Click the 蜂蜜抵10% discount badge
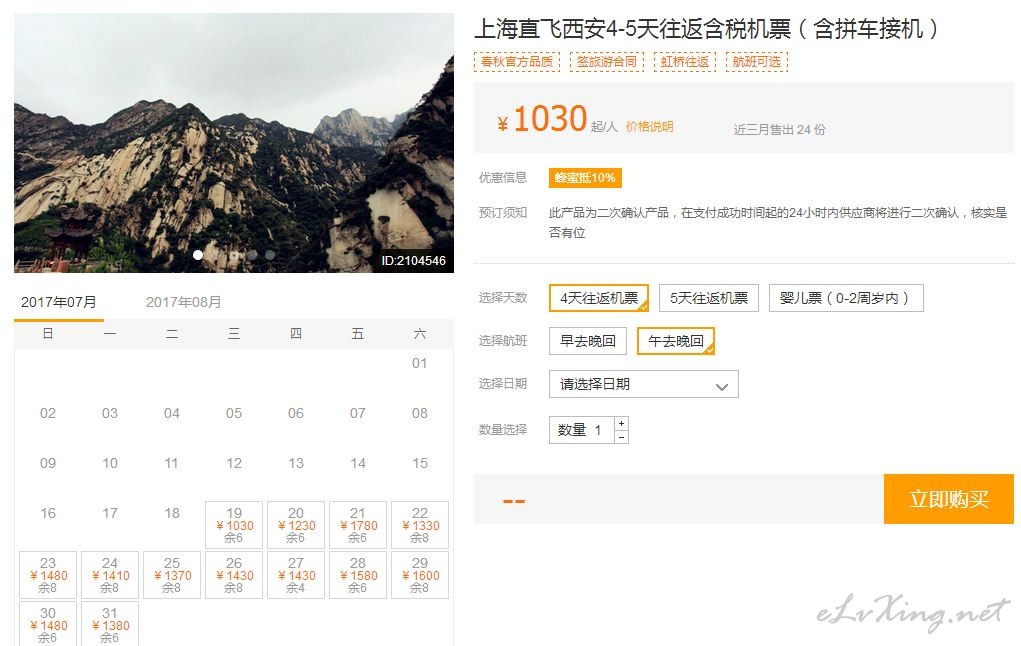Viewport: 1021px width, 646px height. (585, 178)
